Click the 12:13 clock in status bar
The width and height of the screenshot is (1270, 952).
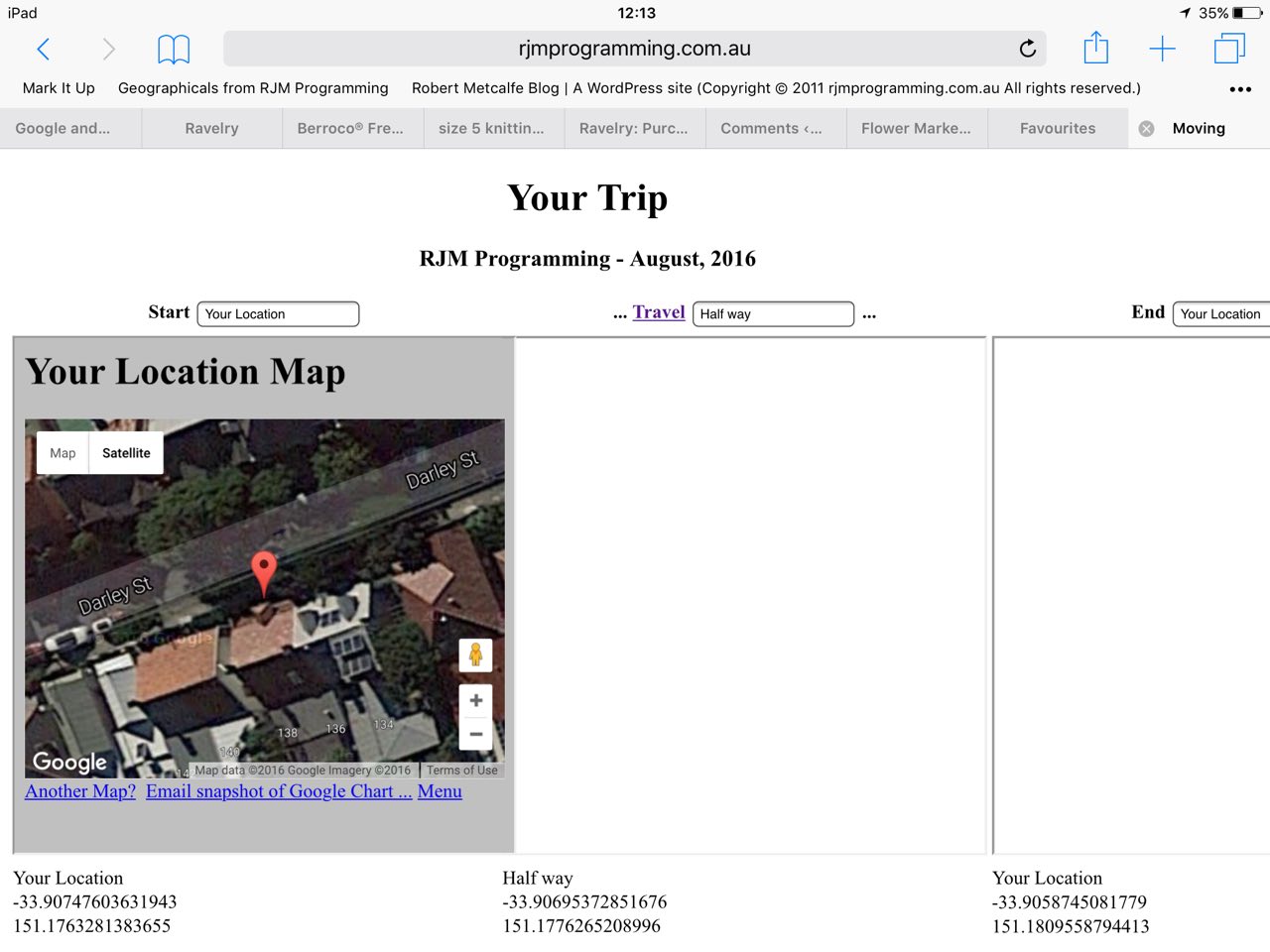[636, 13]
